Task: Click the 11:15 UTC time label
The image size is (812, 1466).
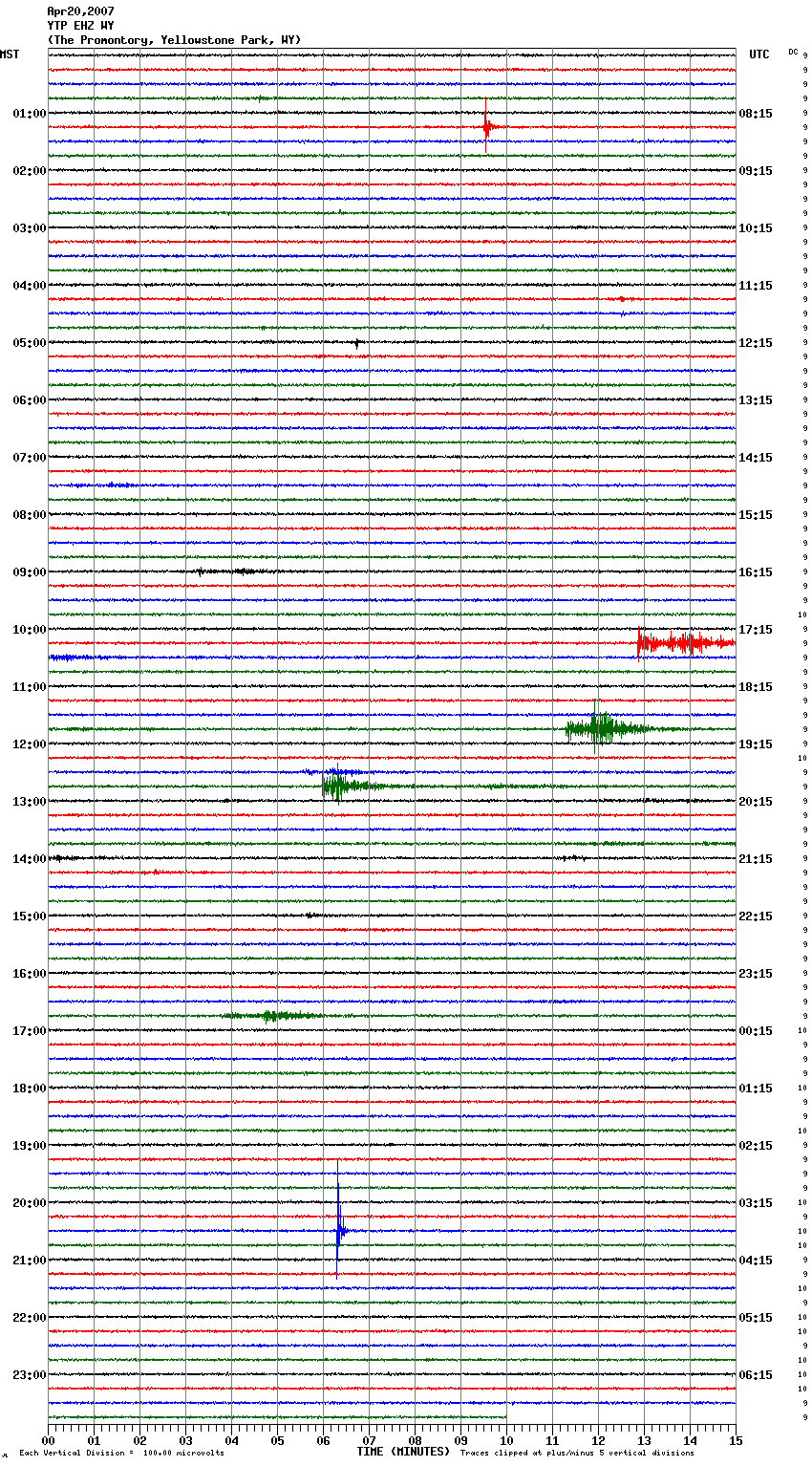Action: point(756,286)
